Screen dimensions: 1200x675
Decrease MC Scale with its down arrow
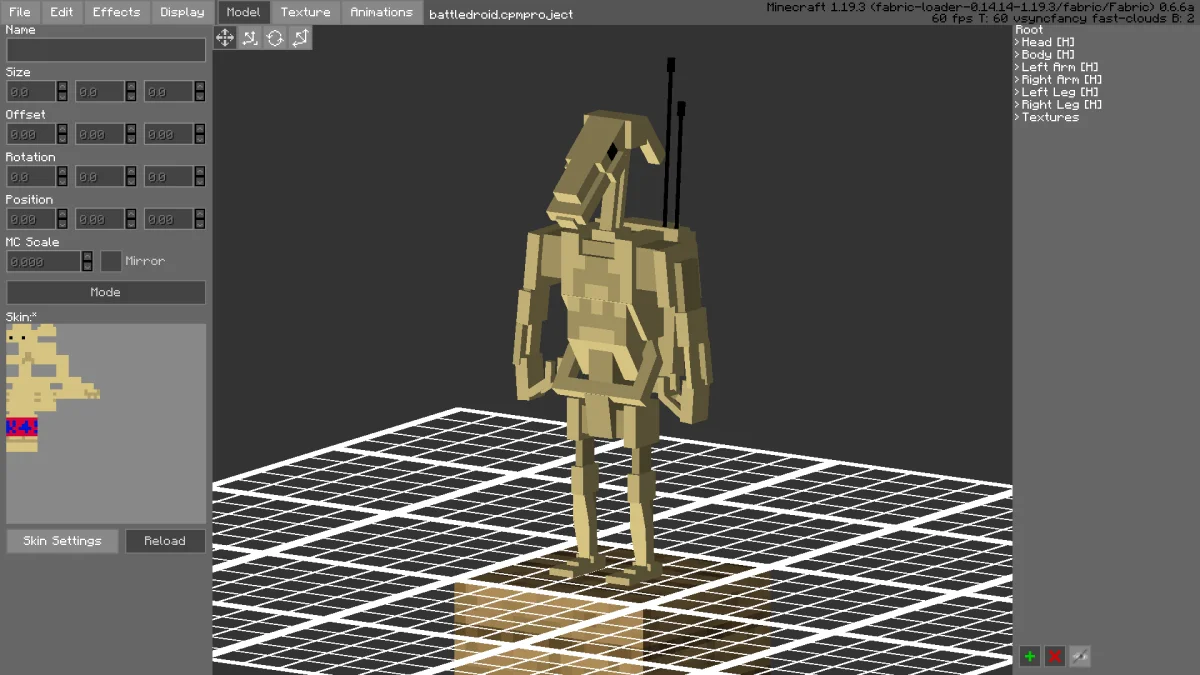[x=87, y=267]
